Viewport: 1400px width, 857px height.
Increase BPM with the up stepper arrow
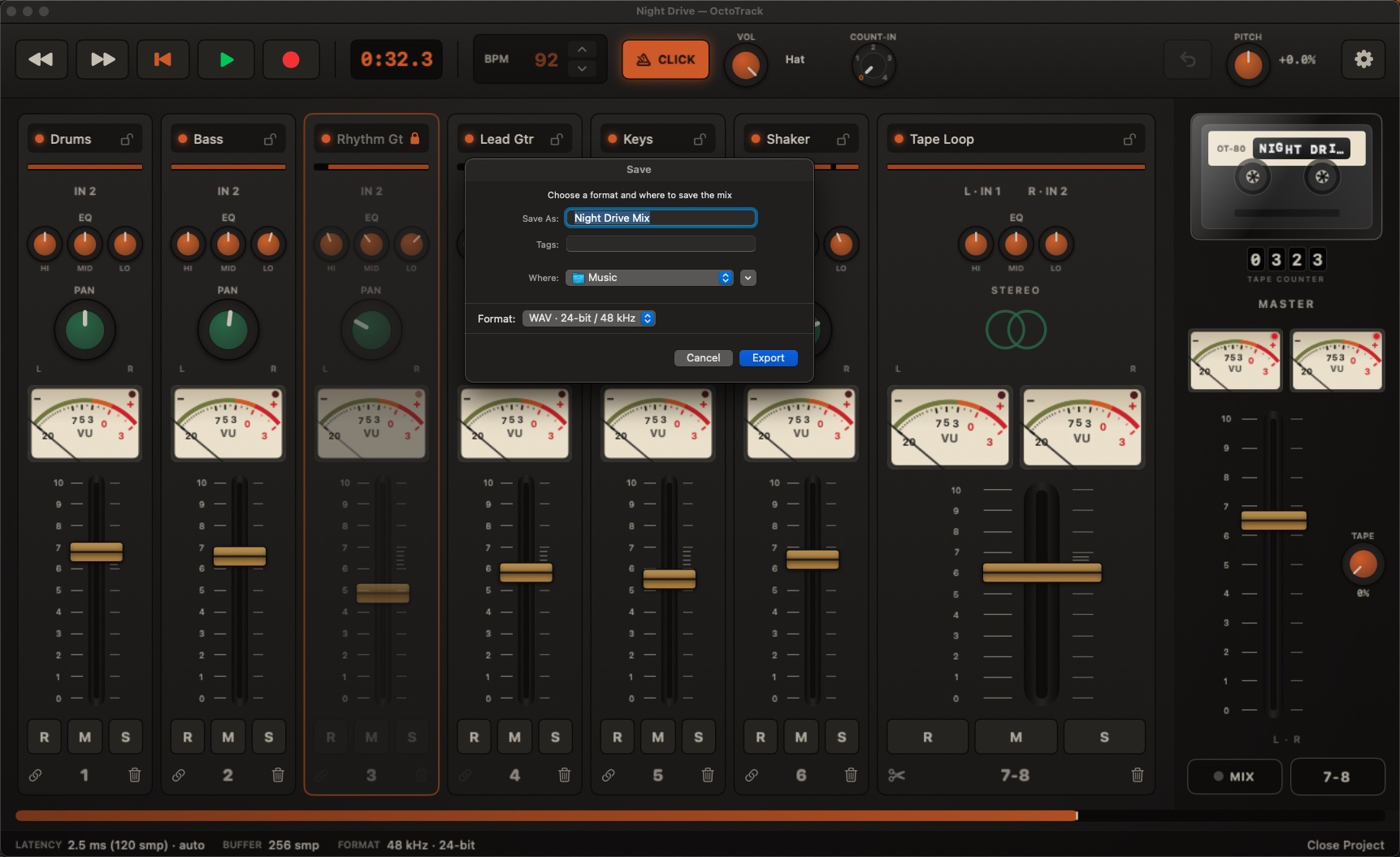coord(582,50)
